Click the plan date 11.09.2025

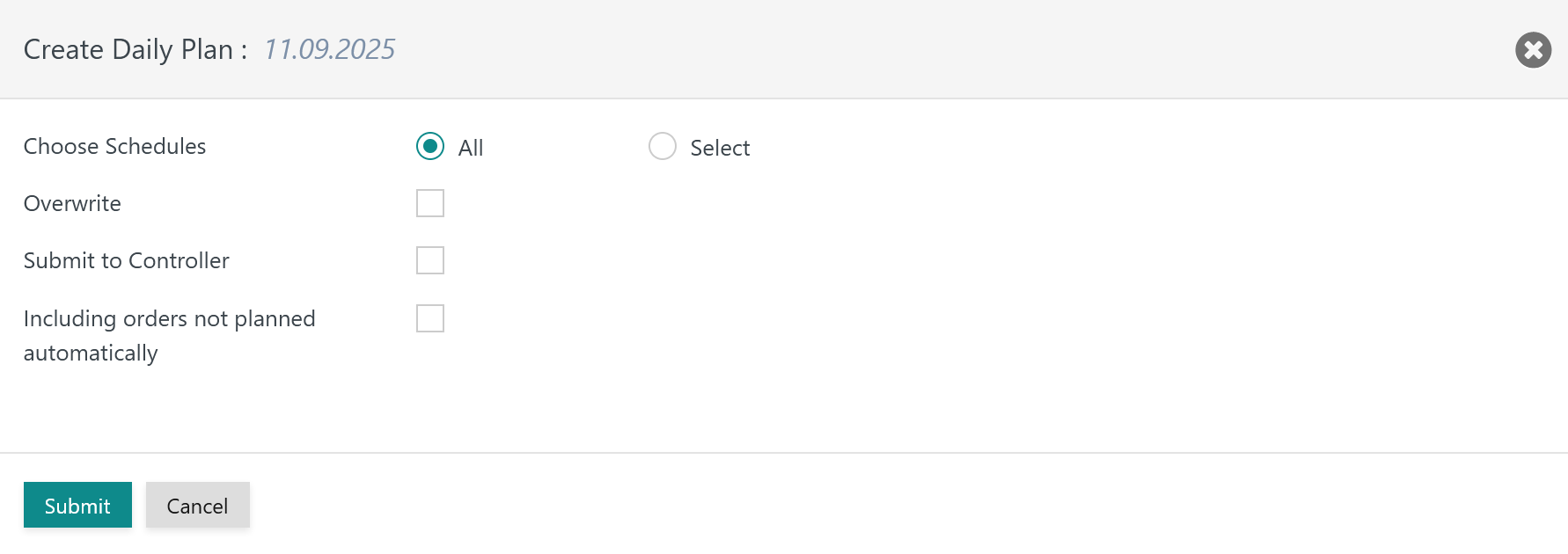tap(329, 49)
